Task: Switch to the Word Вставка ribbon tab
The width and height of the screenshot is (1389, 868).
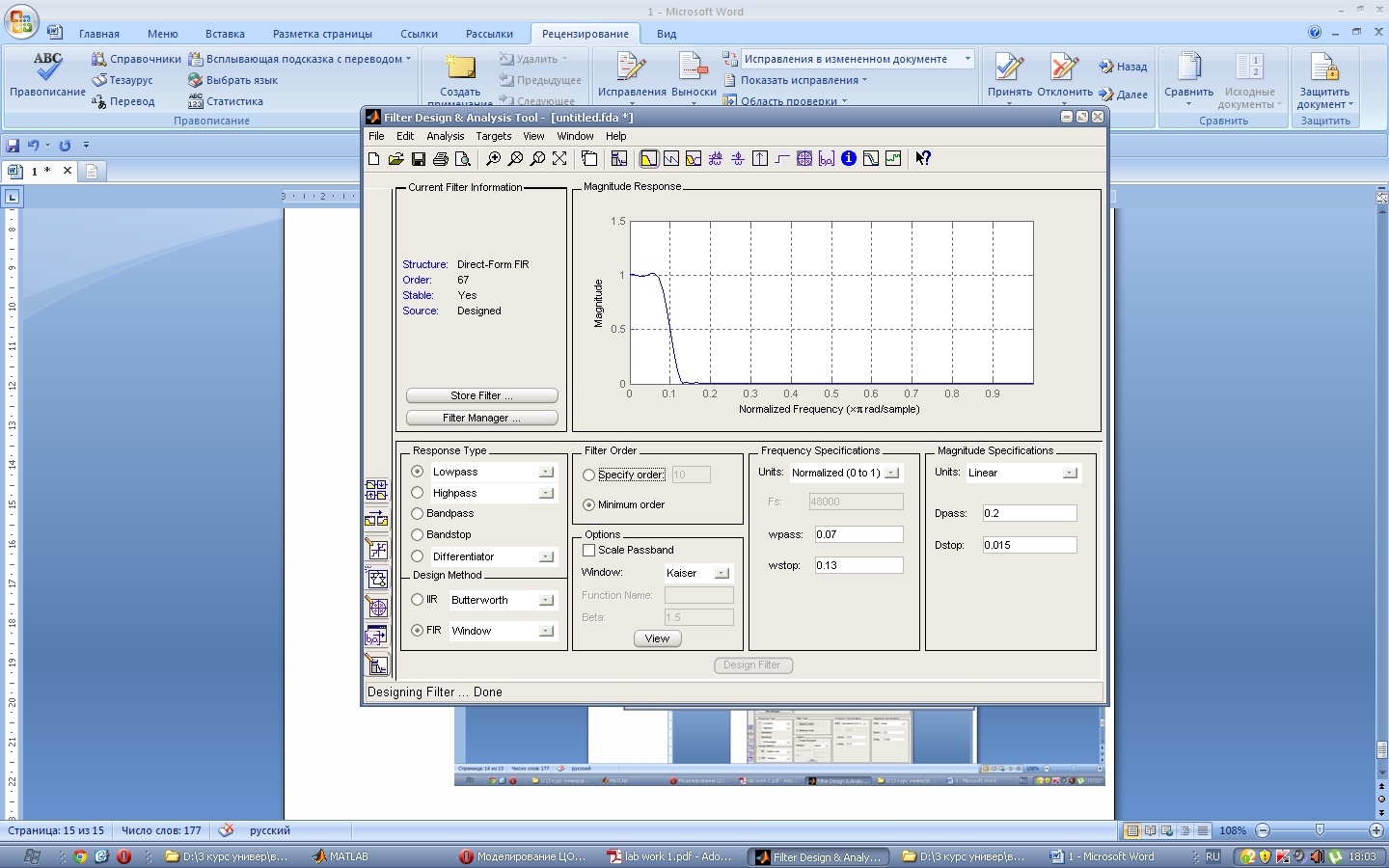Action: tap(225, 34)
